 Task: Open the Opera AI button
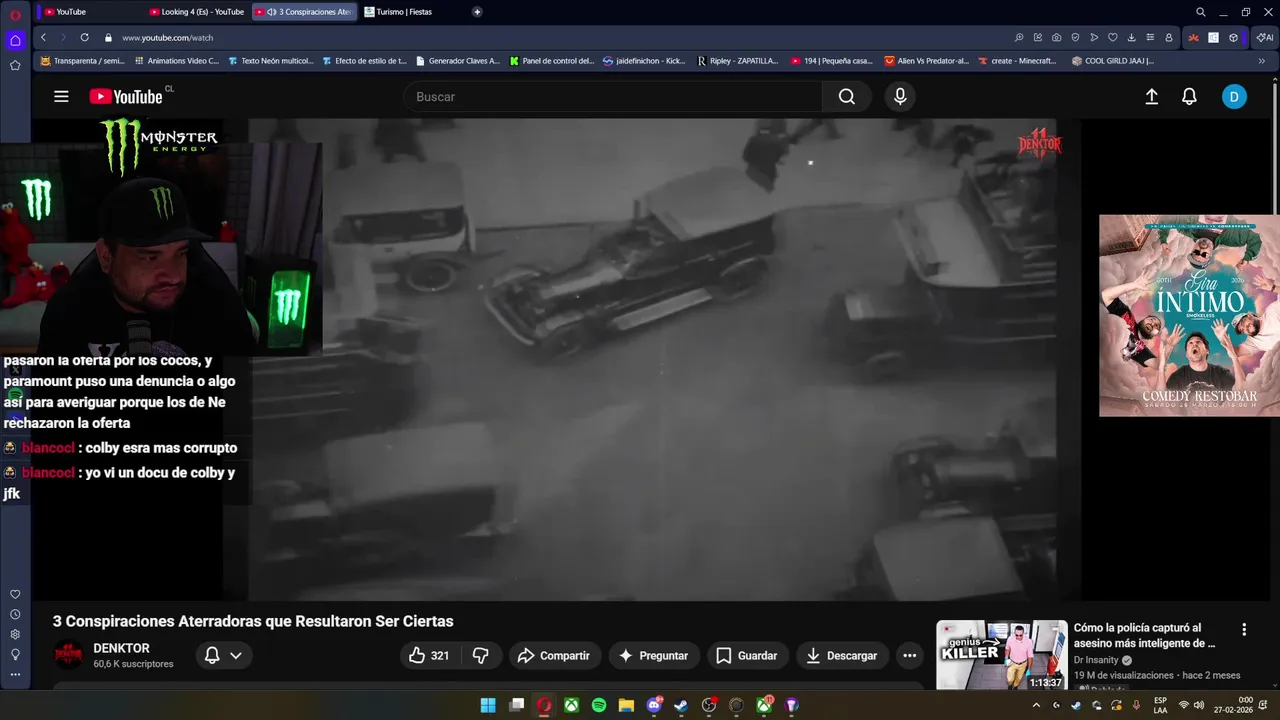click(x=1265, y=37)
